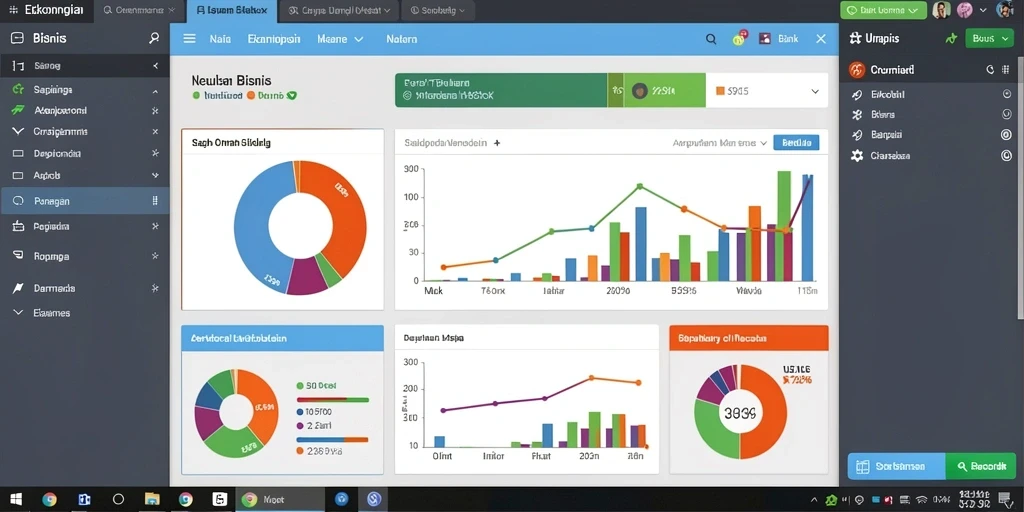Click the green Recordk button

tap(981, 466)
